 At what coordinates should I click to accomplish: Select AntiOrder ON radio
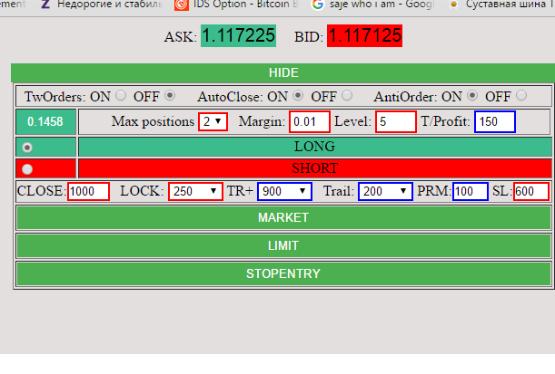472,96
